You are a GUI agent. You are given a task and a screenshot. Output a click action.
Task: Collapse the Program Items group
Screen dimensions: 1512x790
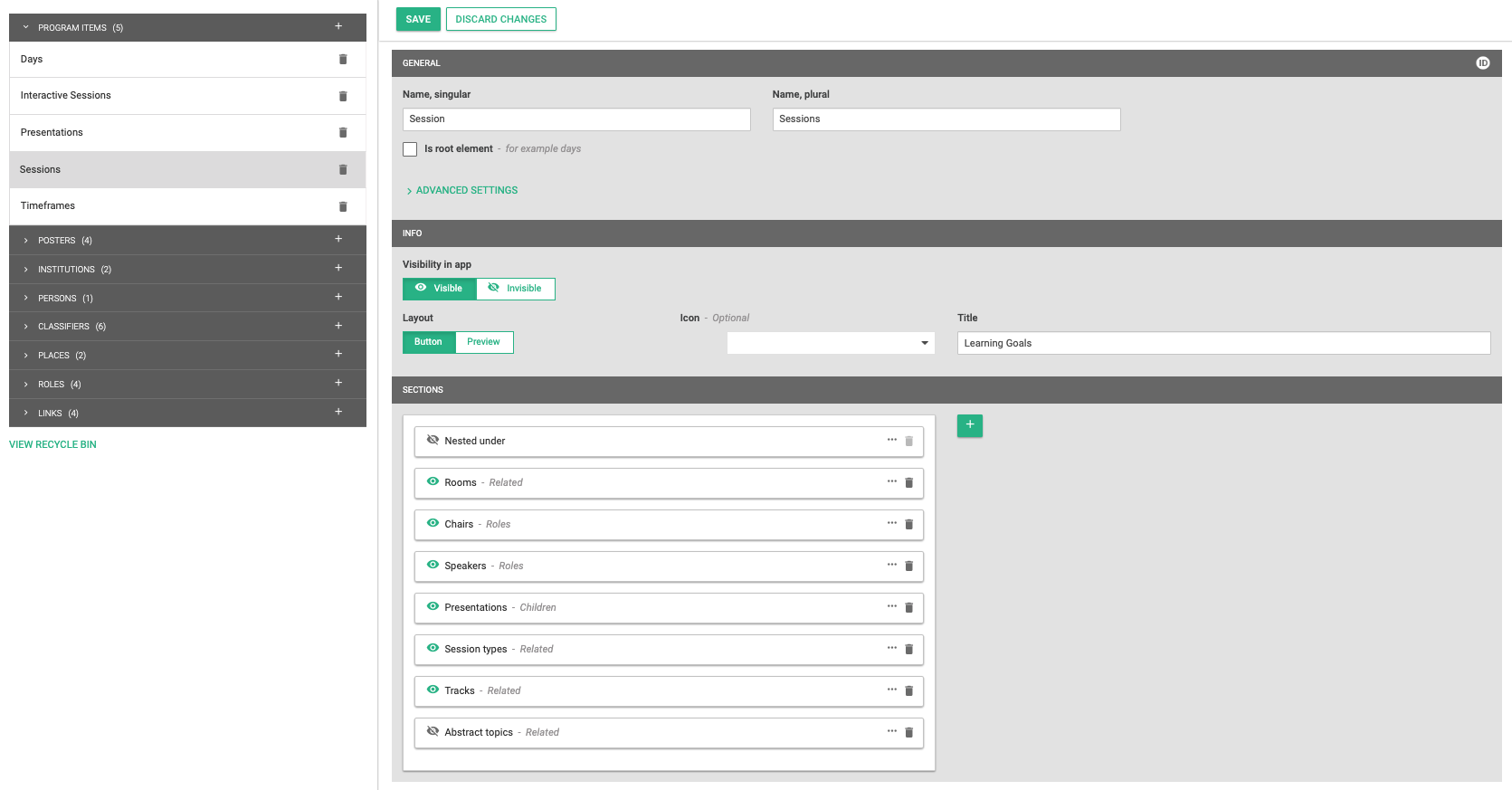25,27
